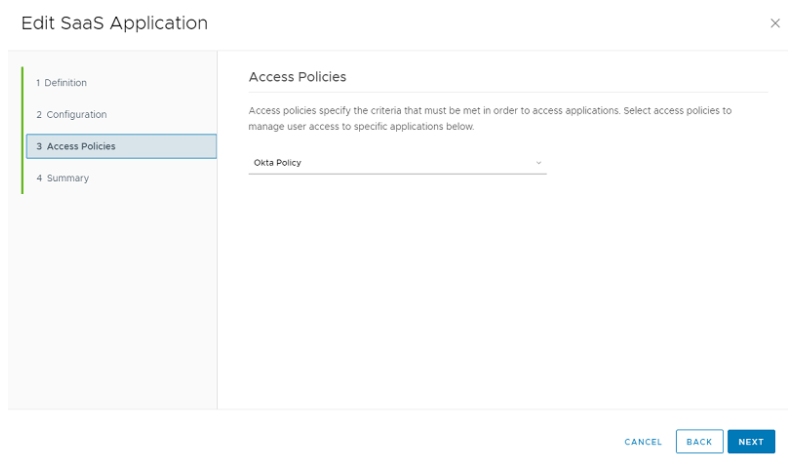798x474 pixels.
Task: Open the Okta Policy dropdown
Action: tap(397, 162)
